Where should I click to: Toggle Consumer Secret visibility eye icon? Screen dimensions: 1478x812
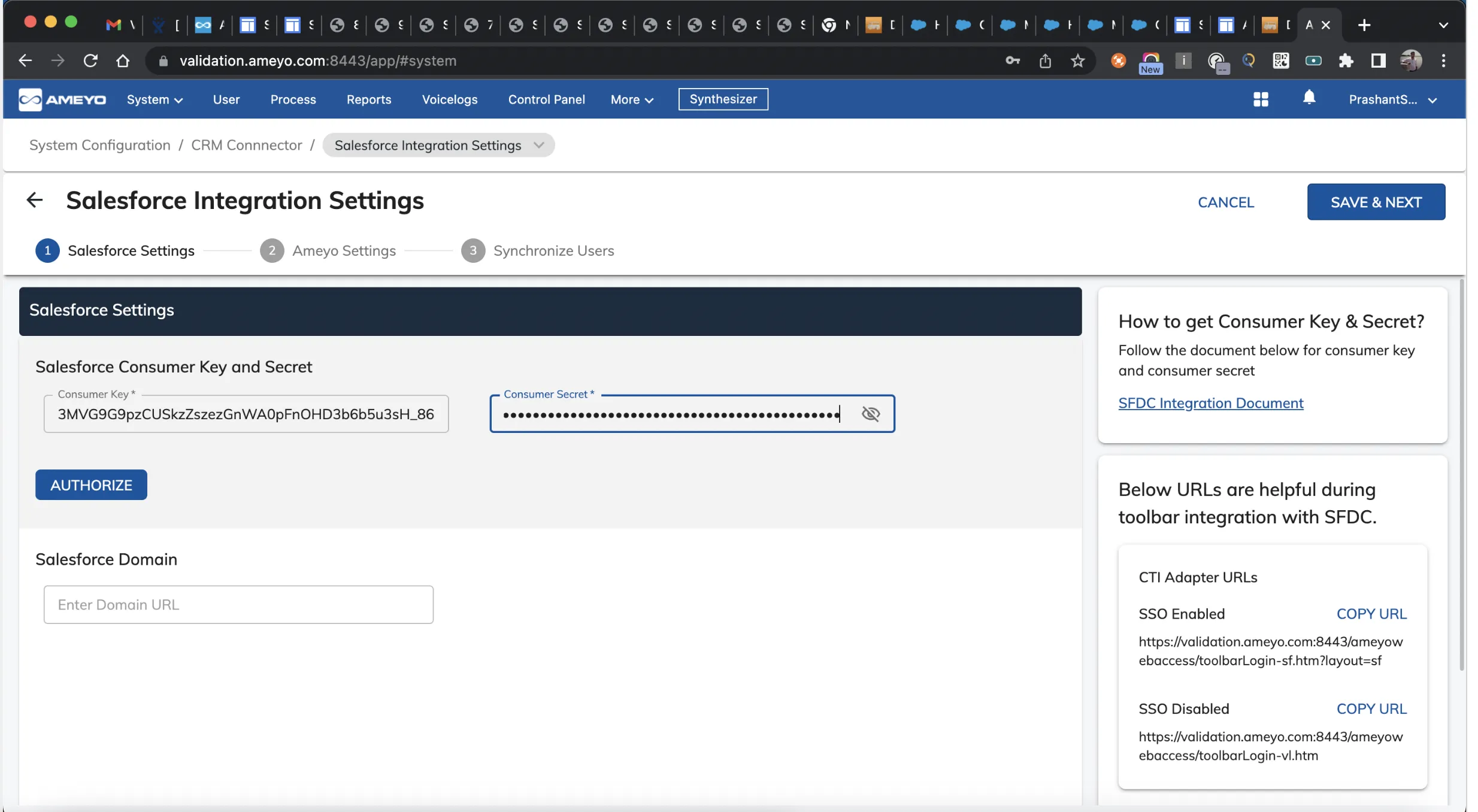click(x=870, y=414)
